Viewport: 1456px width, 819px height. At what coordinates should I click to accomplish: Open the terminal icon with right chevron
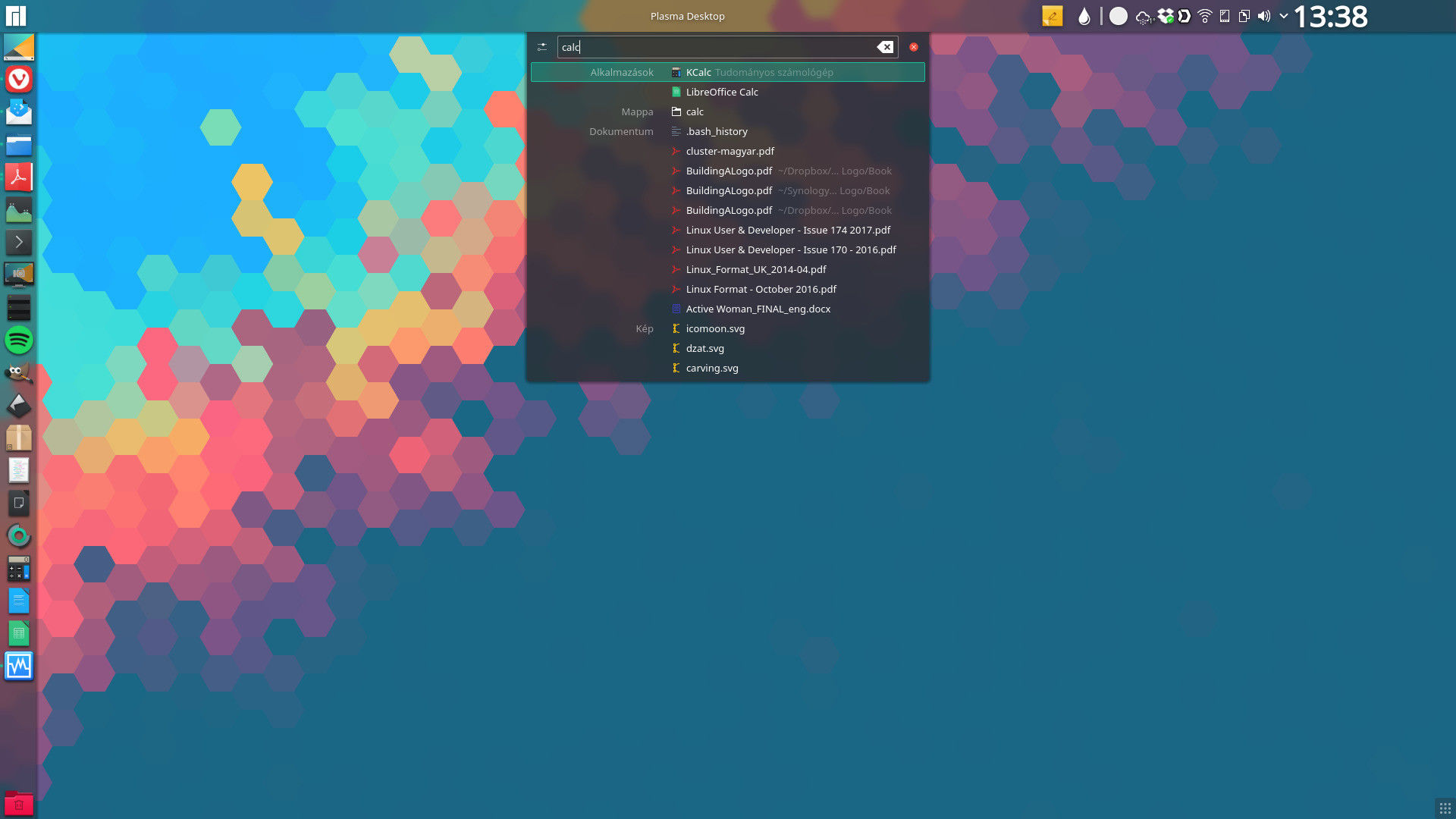[19, 243]
